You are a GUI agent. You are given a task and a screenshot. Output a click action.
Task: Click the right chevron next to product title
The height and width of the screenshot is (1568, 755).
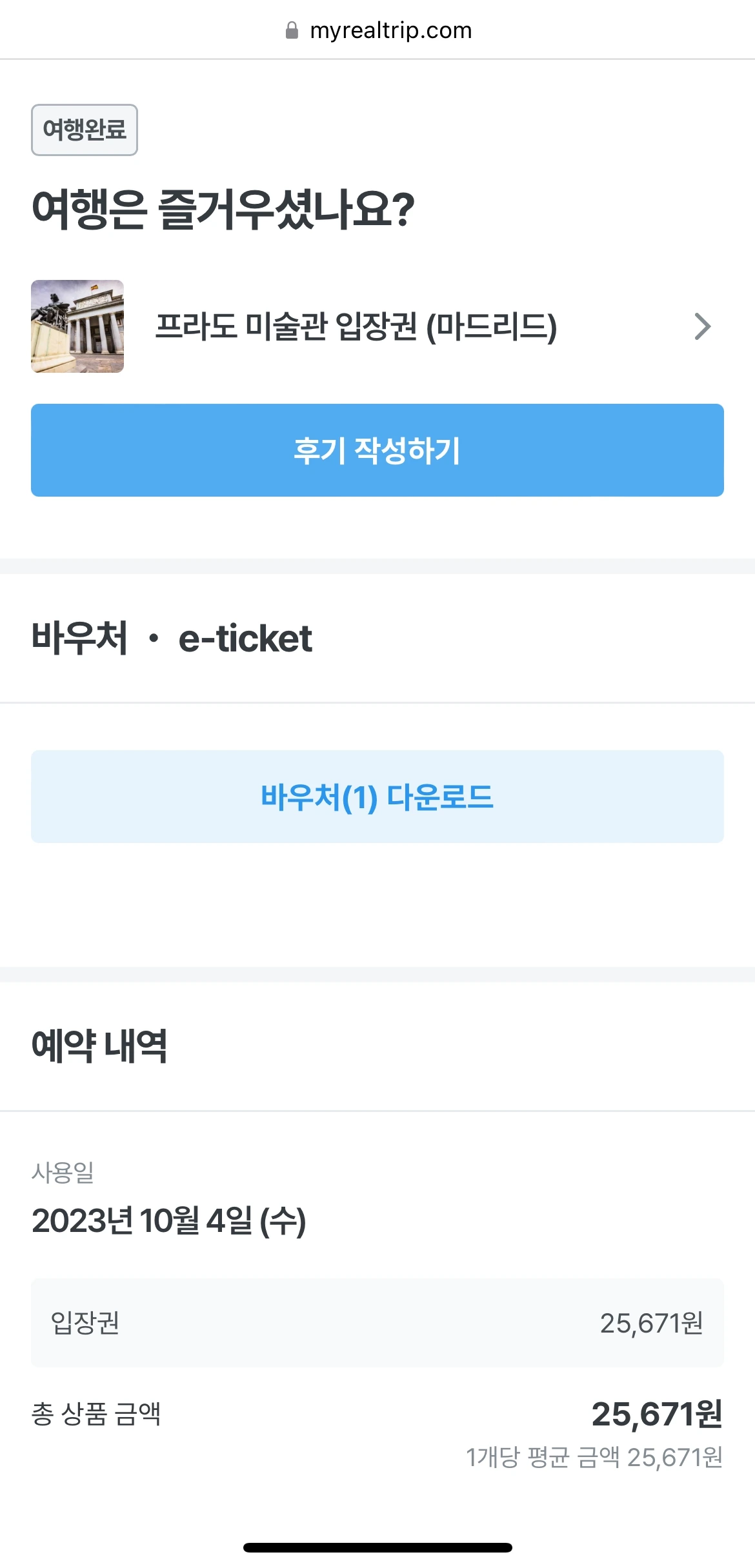tap(702, 326)
